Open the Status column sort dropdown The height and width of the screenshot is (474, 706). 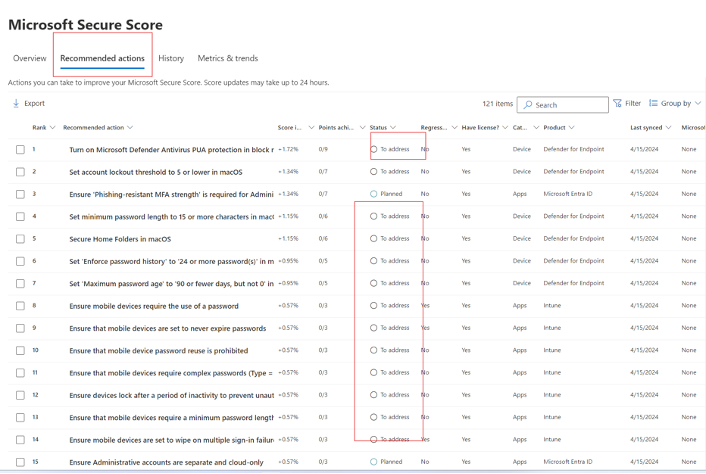point(393,127)
